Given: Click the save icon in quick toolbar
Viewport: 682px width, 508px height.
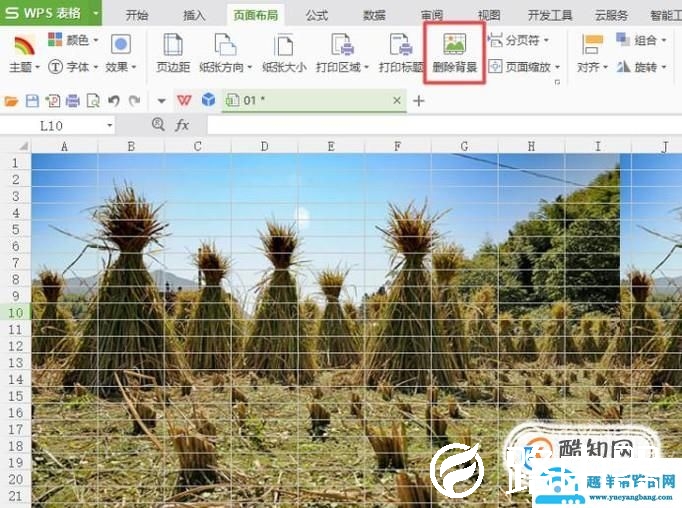Looking at the screenshot, I should point(32,101).
